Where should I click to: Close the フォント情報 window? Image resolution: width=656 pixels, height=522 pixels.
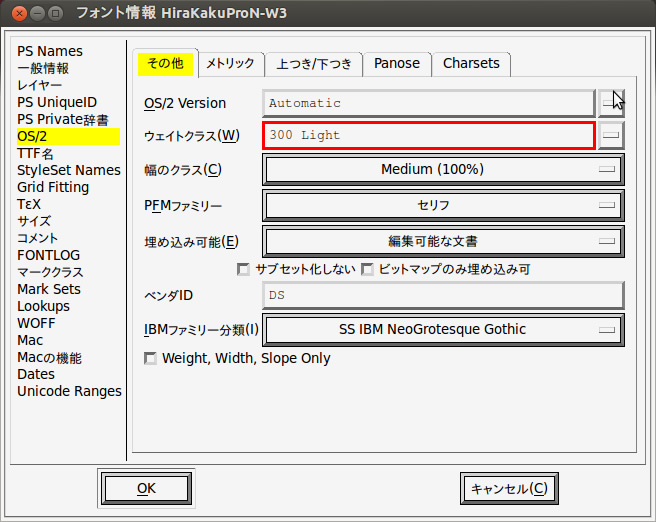pos(19,14)
